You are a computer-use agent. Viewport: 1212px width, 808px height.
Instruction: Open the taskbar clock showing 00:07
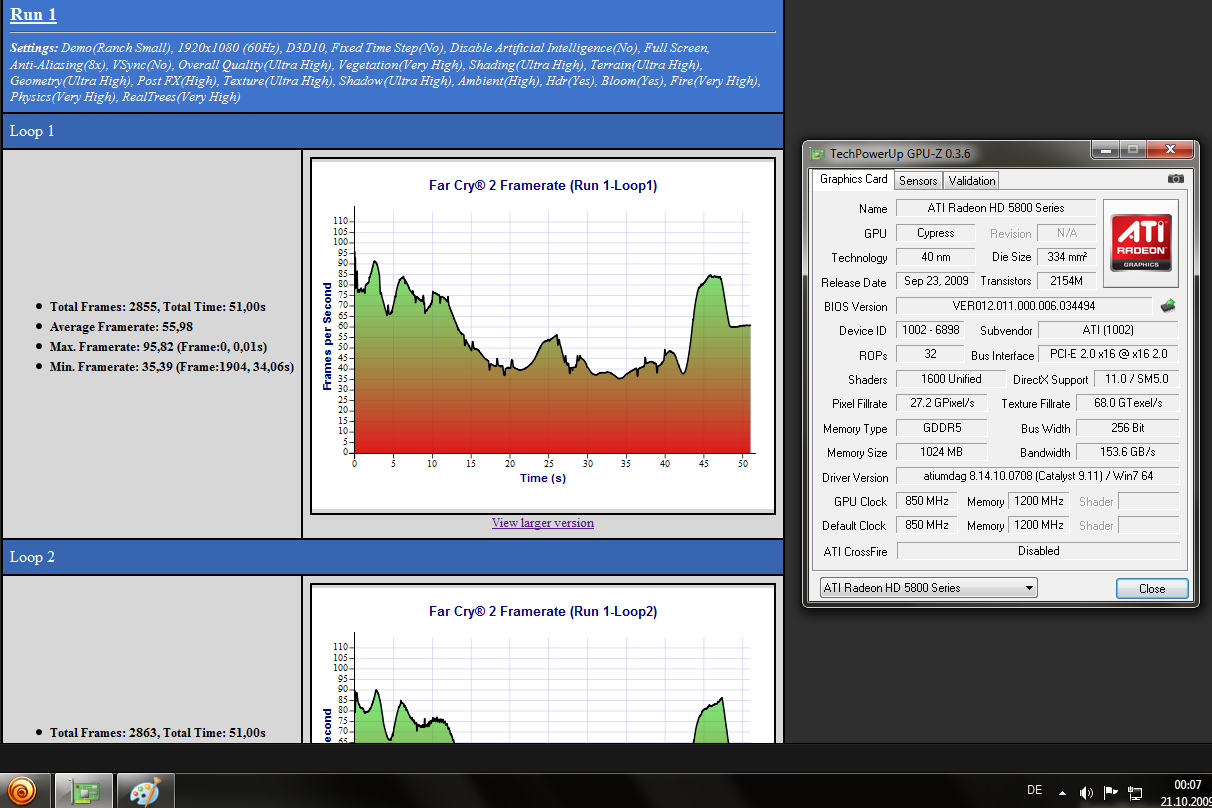click(x=1185, y=792)
